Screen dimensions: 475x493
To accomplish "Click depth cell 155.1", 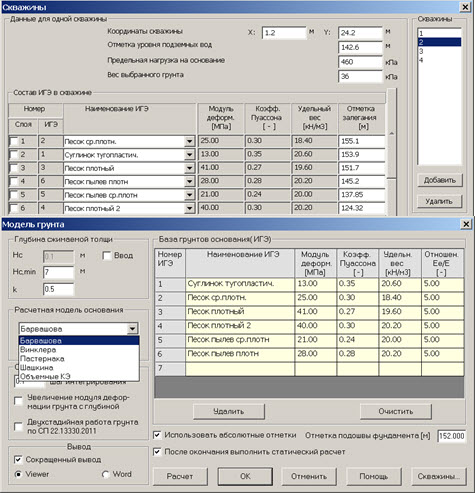I will 362,141.
